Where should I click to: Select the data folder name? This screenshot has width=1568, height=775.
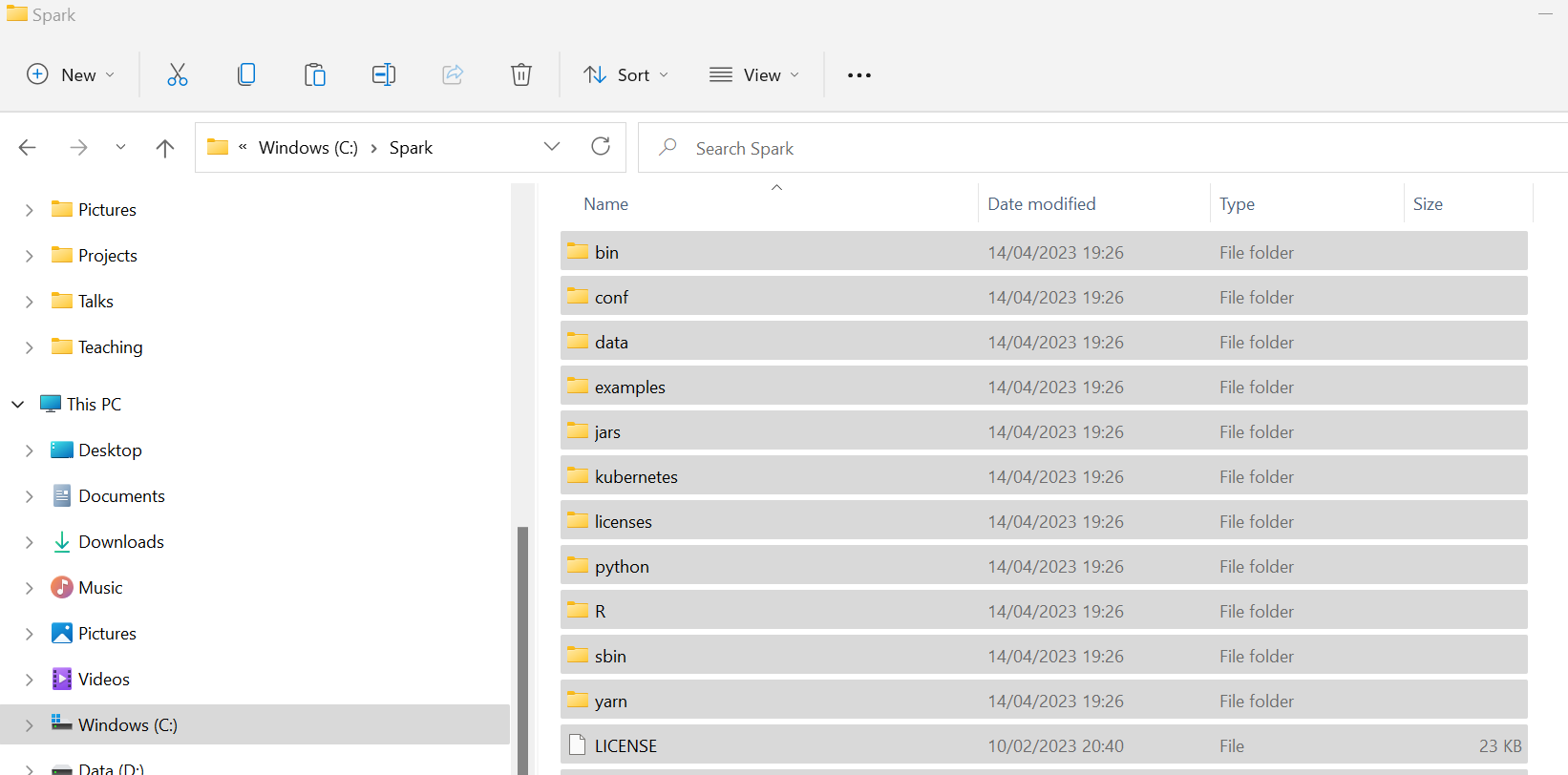611,343
